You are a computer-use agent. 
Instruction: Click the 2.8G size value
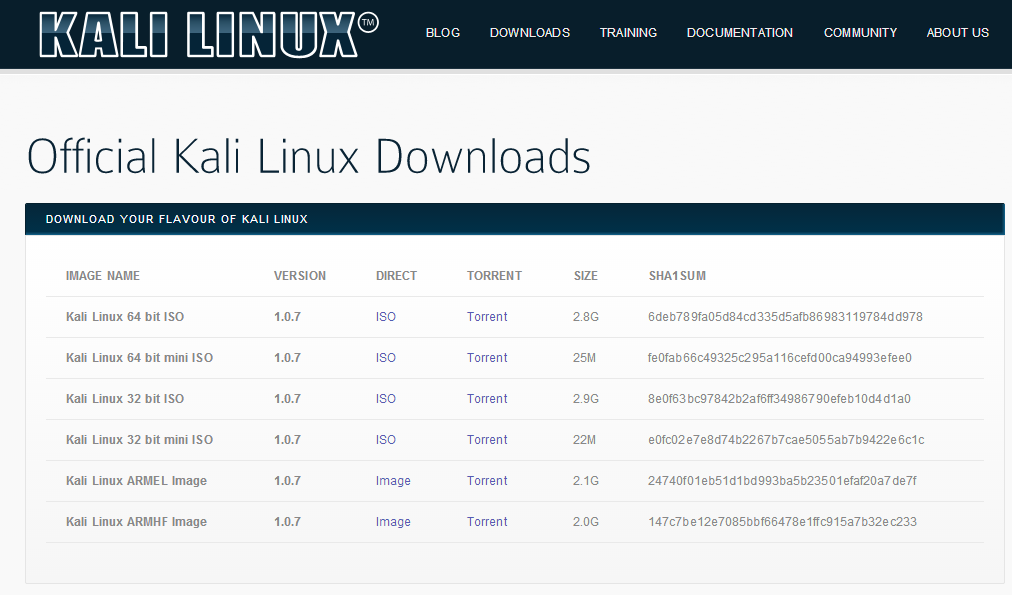click(585, 317)
